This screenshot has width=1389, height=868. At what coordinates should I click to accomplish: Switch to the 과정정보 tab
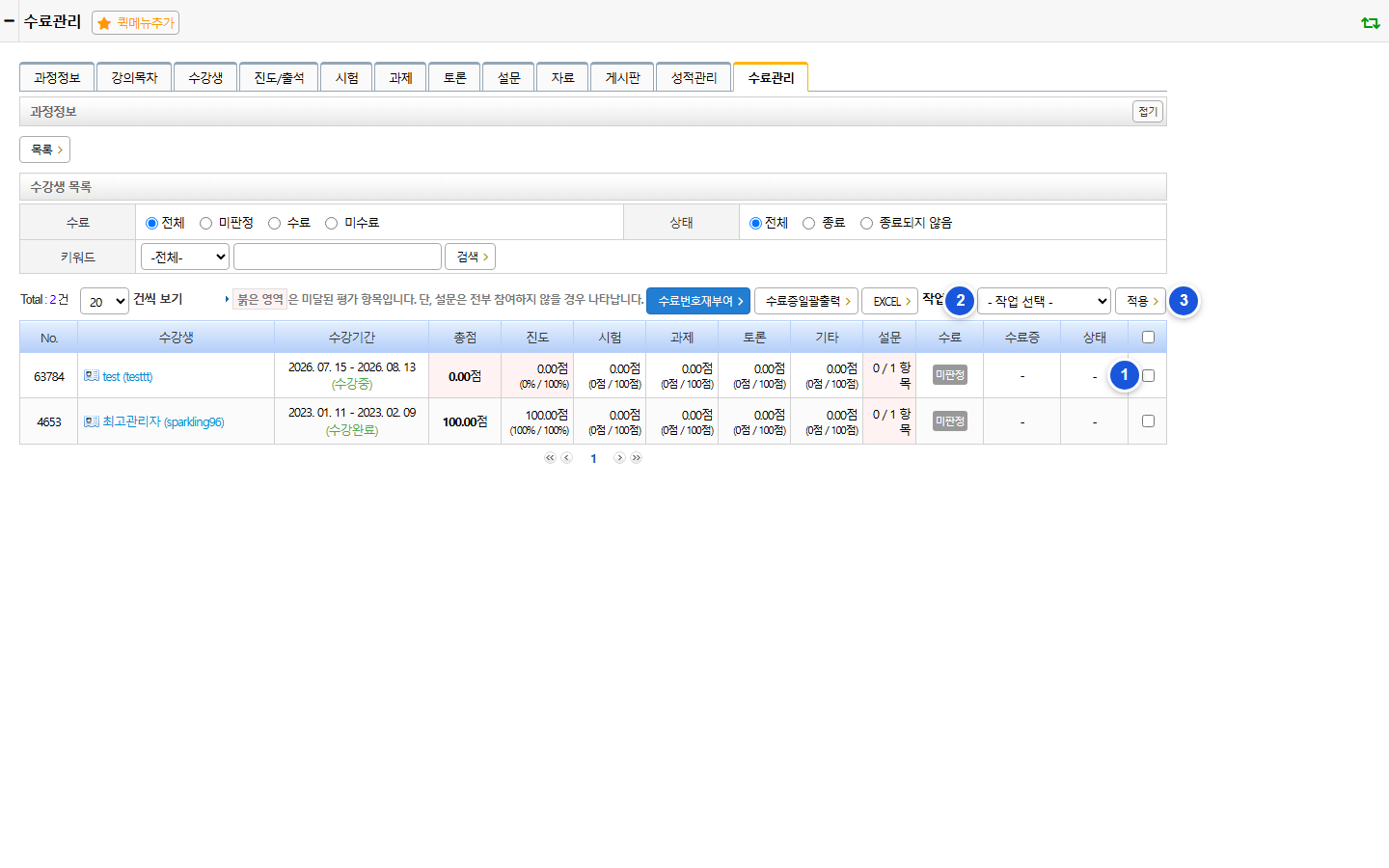(x=57, y=77)
